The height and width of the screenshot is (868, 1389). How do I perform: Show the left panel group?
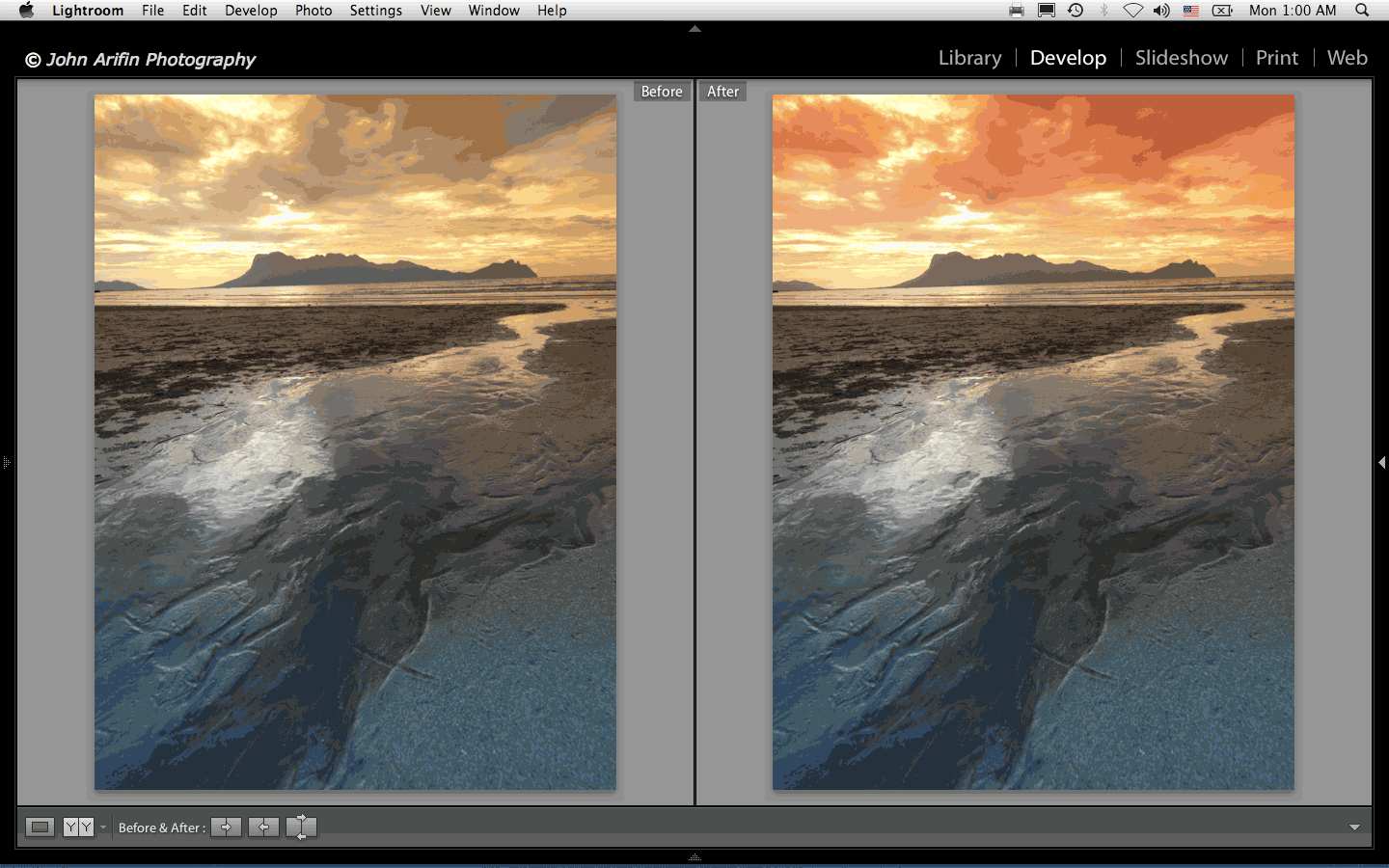[x=6, y=463]
